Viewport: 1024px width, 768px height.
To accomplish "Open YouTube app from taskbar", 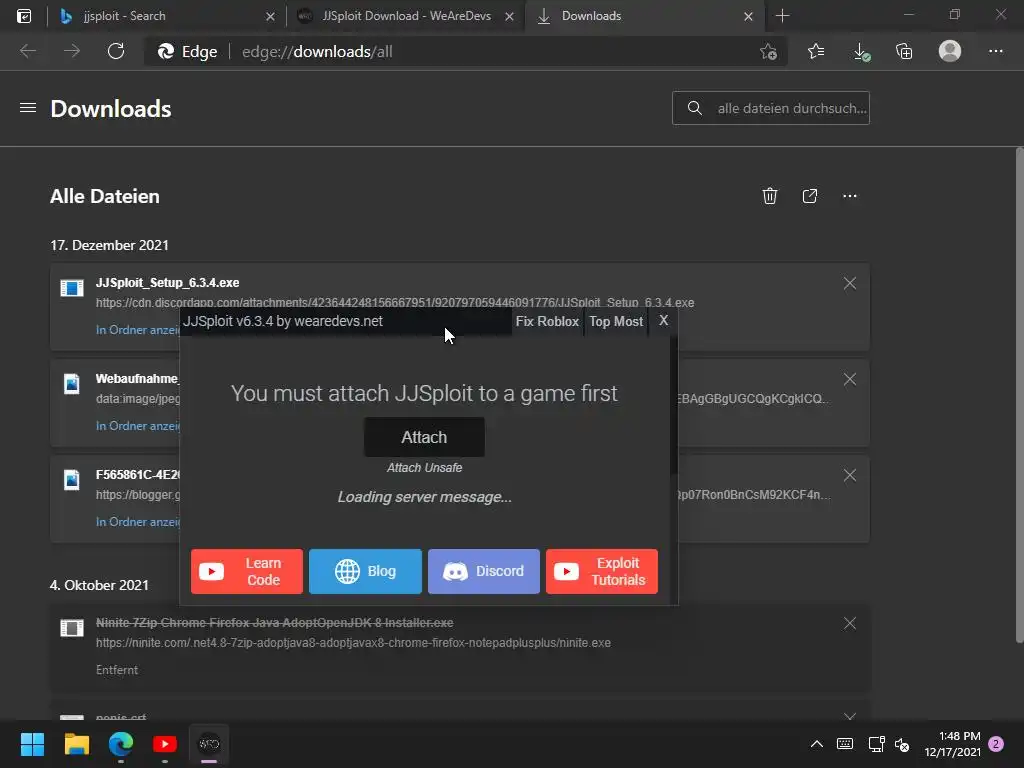I will tap(165, 744).
